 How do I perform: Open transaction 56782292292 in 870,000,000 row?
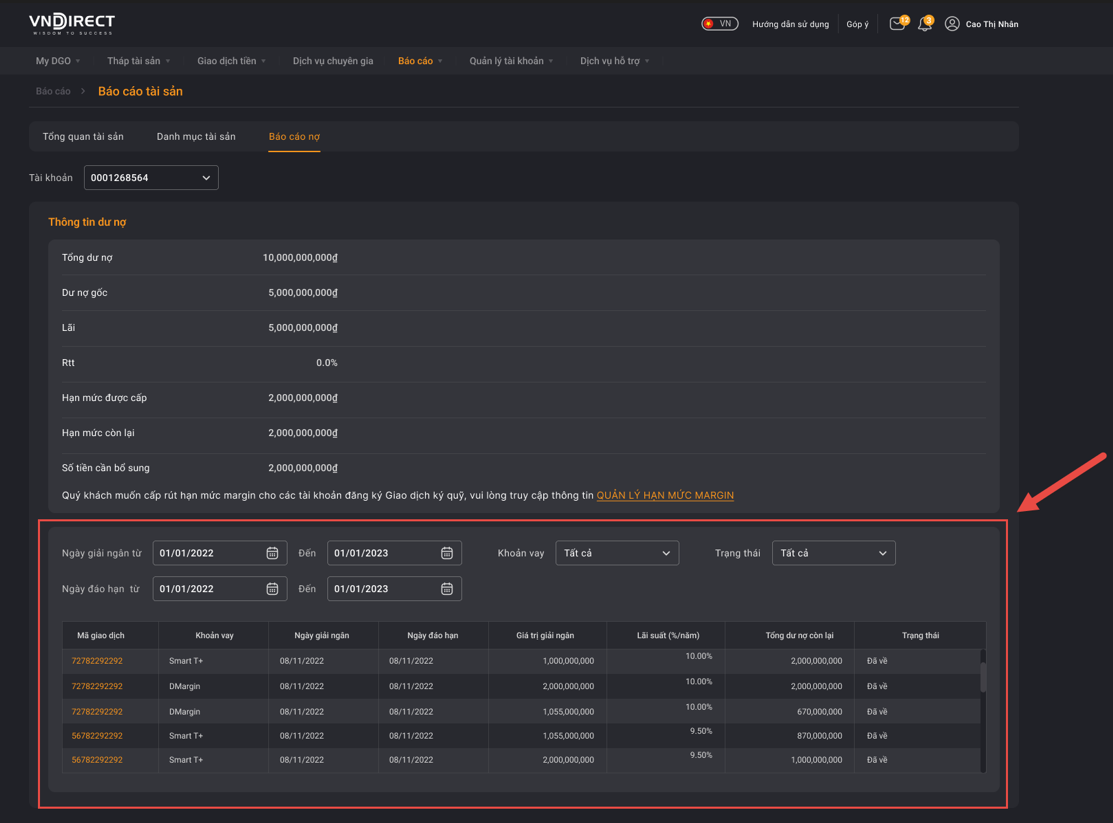point(97,736)
